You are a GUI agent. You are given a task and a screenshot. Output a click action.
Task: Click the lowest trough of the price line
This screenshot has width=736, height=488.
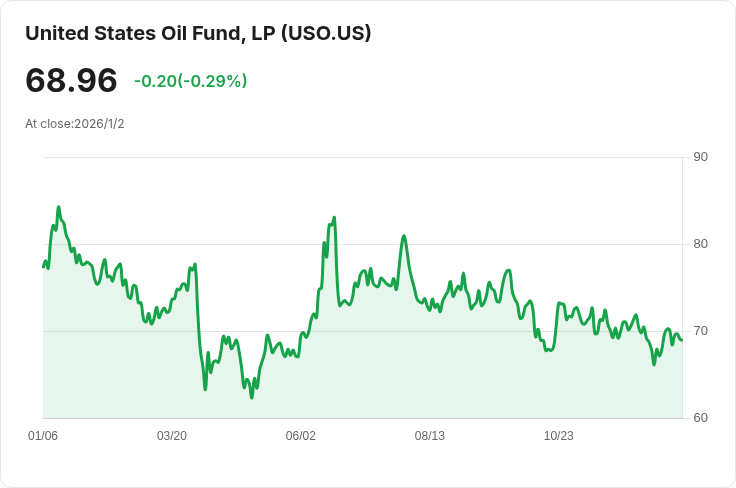click(252, 397)
